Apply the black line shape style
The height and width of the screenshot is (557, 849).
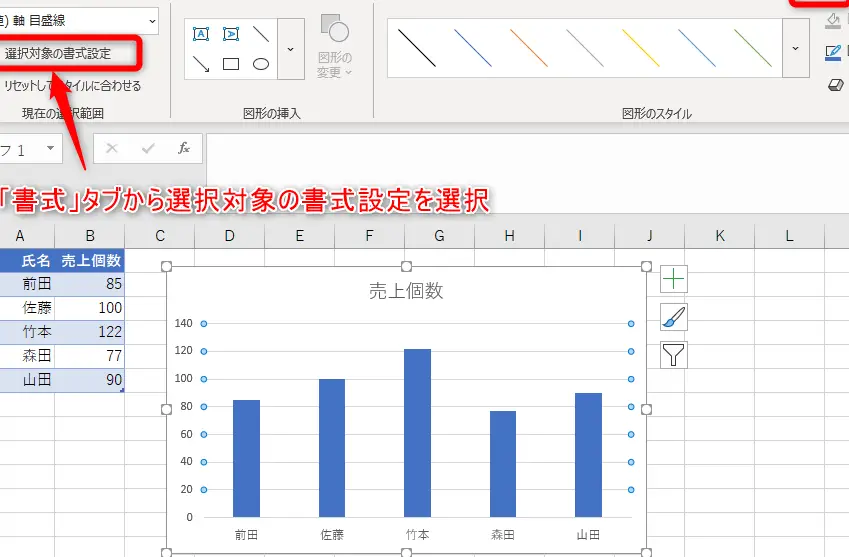(x=416, y=47)
